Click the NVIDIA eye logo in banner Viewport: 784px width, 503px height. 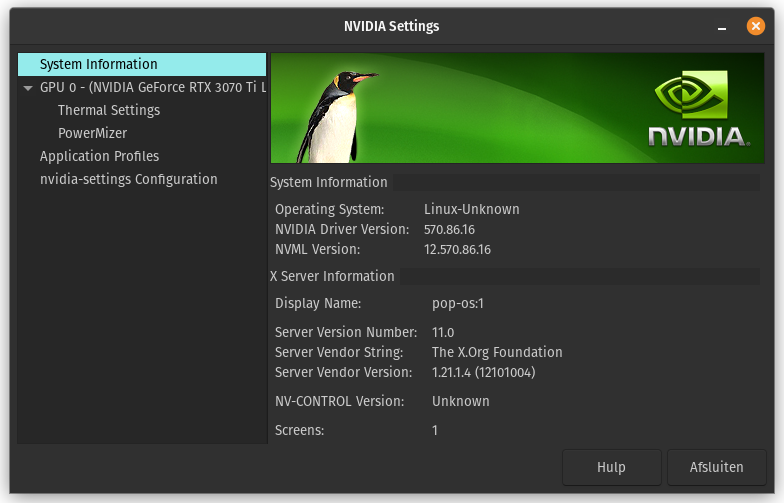(692, 95)
